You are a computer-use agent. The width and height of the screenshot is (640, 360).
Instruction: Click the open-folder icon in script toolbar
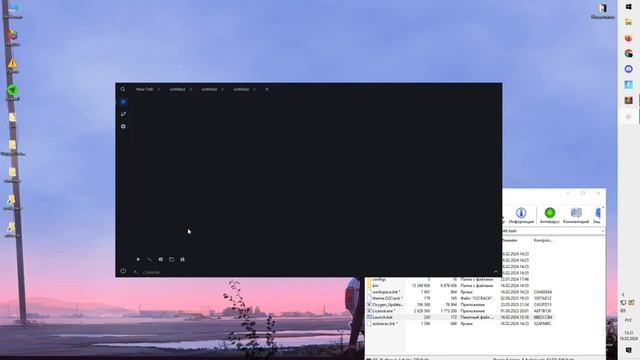tap(171, 259)
